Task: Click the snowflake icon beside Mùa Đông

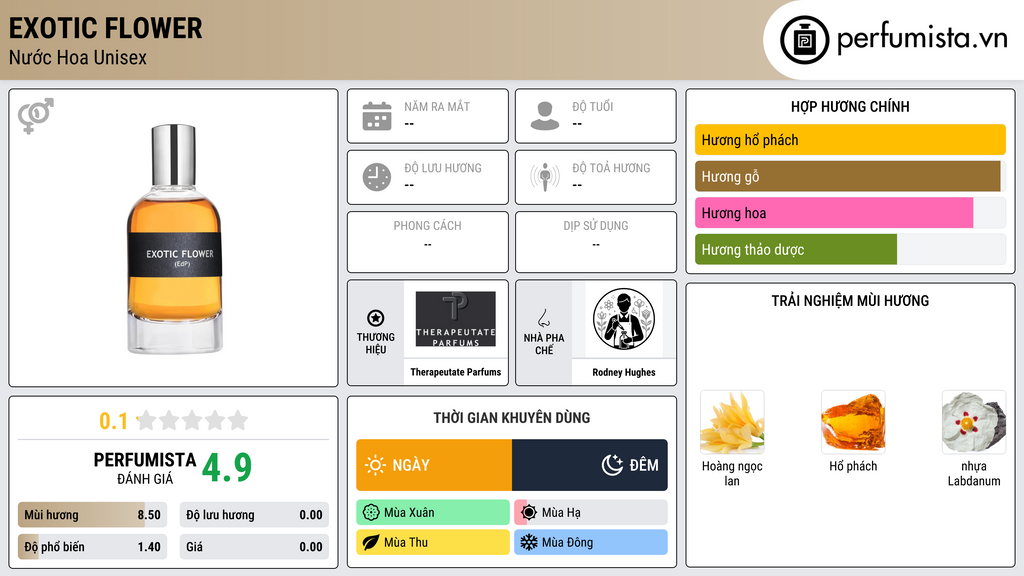Action: (x=529, y=542)
